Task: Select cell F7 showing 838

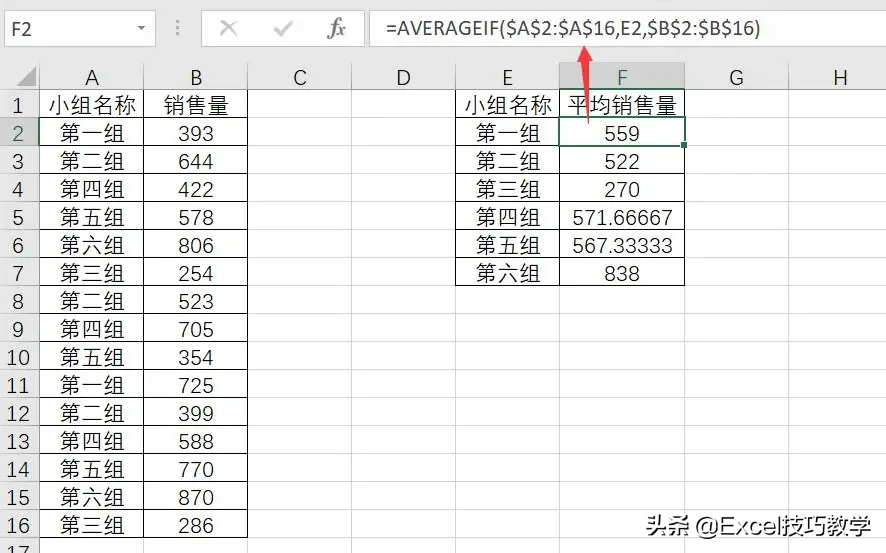Action: [622, 273]
